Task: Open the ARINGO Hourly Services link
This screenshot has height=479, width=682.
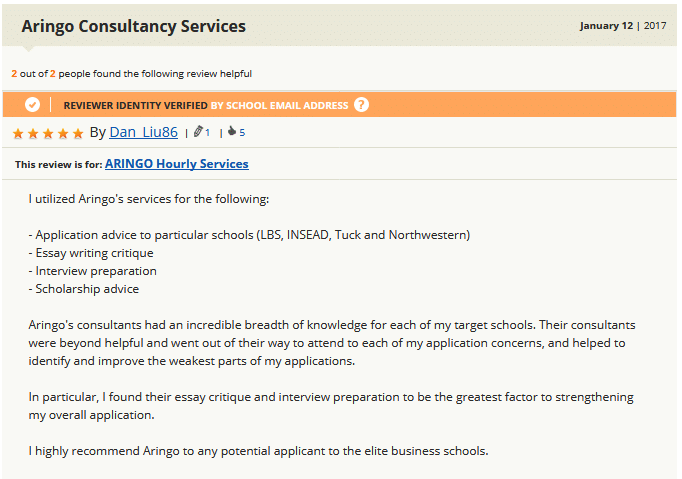Action: pos(177,164)
